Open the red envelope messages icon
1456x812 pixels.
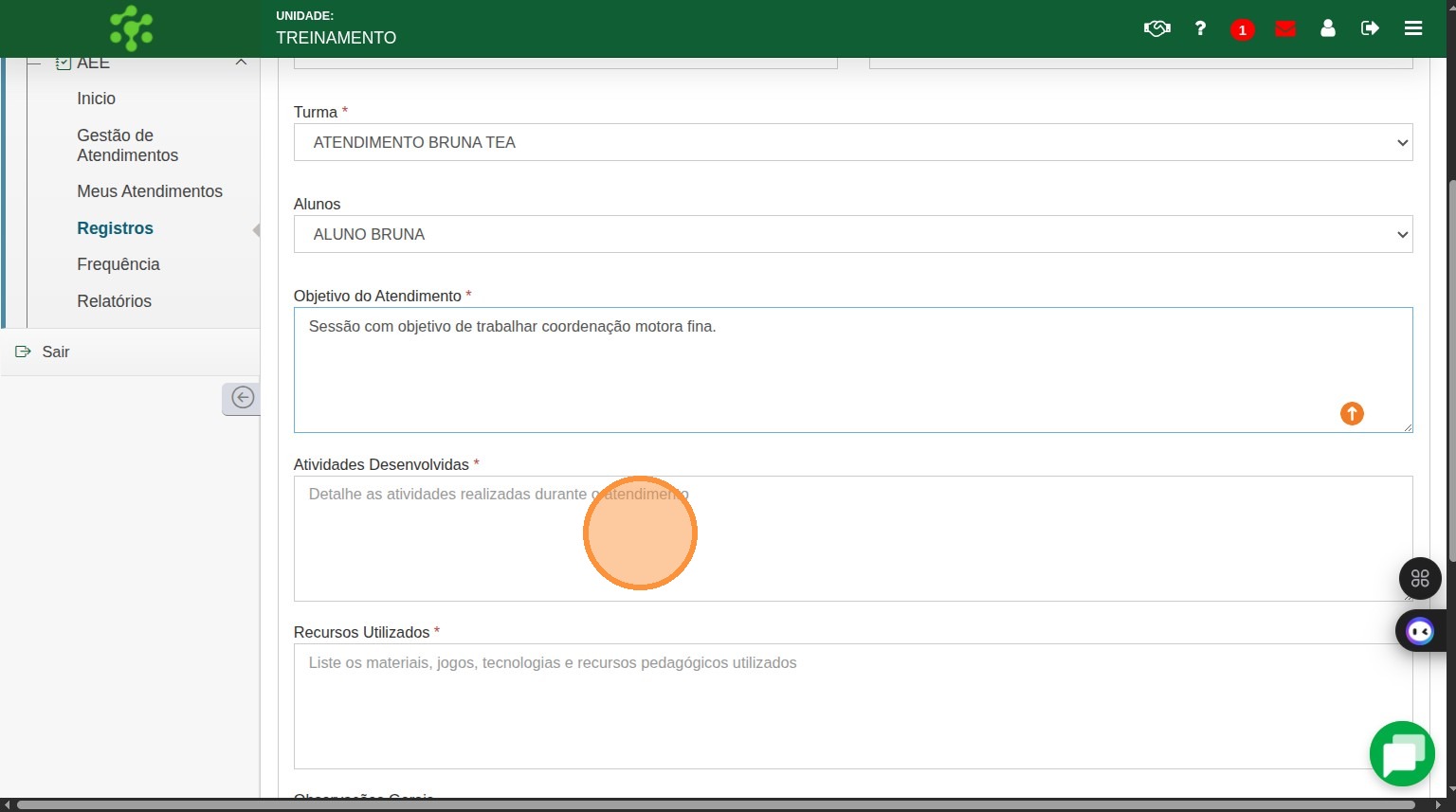pyautogui.click(x=1285, y=28)
